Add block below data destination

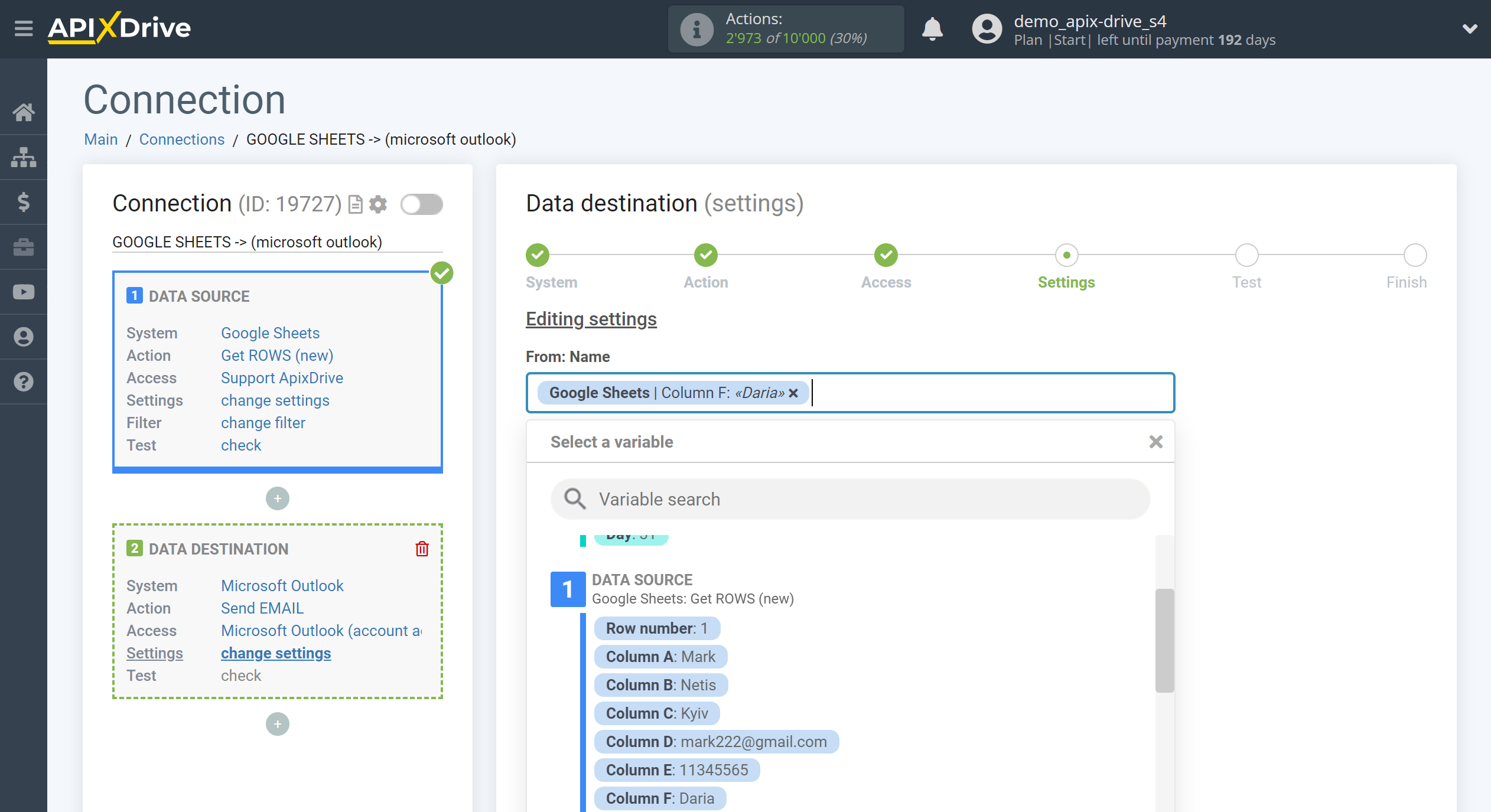278,724
